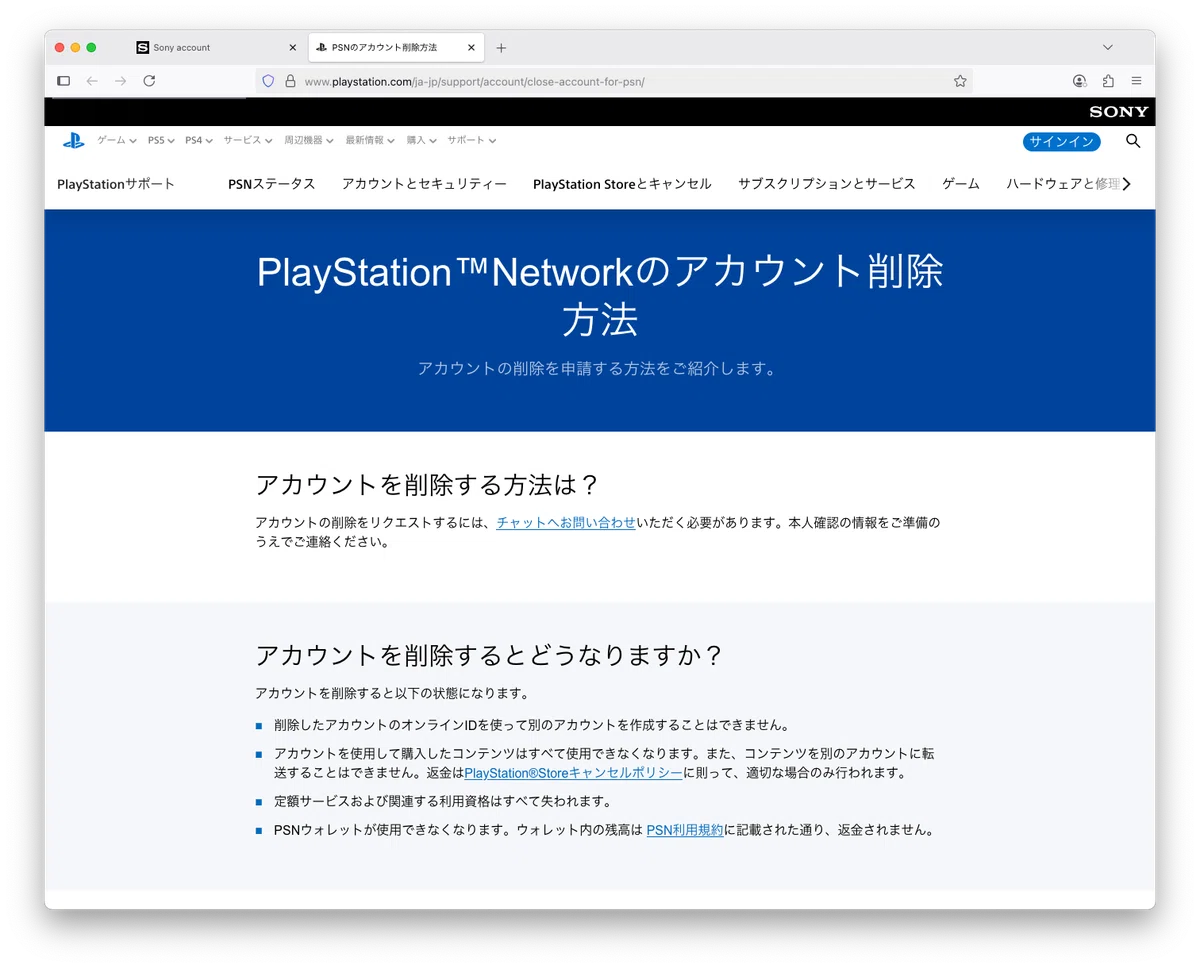The image size is (1200, 968).
Task: Expand the サポート dropdown menu
Action: click(472, 141)
